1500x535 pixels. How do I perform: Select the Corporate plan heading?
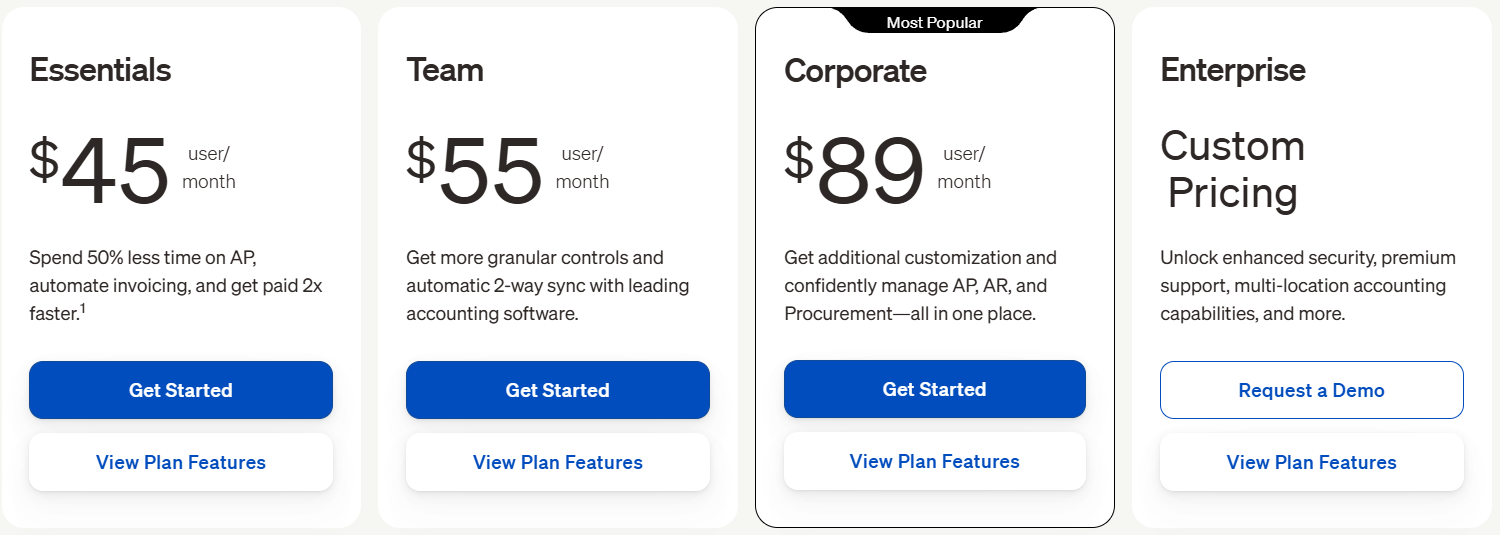point(855,71)
